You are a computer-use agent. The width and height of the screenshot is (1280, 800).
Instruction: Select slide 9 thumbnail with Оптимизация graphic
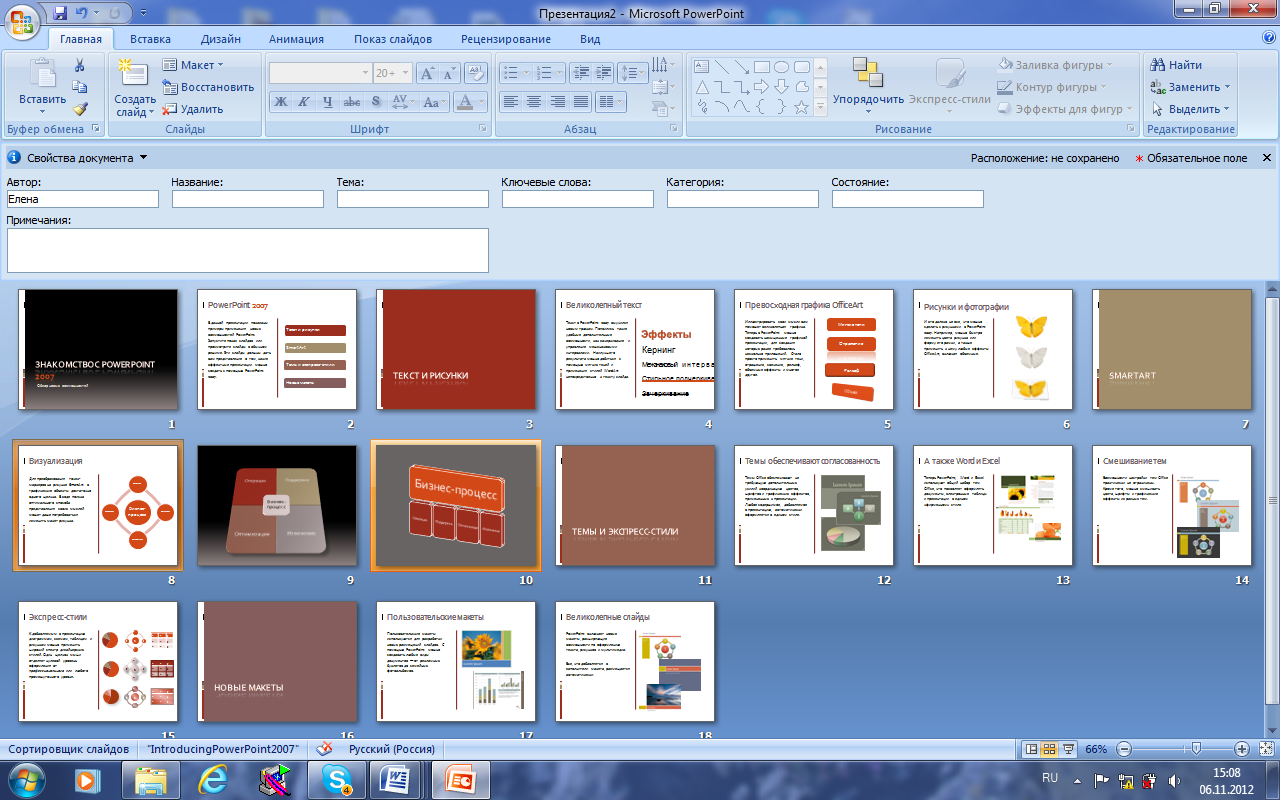pos(277,506)
